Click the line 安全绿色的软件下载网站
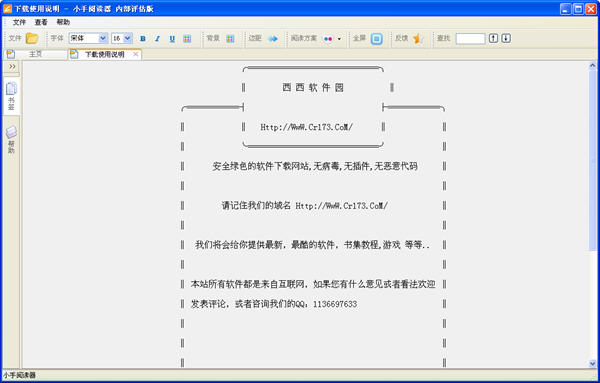This screenshot has height=383, width=600. tap(315, 166)
